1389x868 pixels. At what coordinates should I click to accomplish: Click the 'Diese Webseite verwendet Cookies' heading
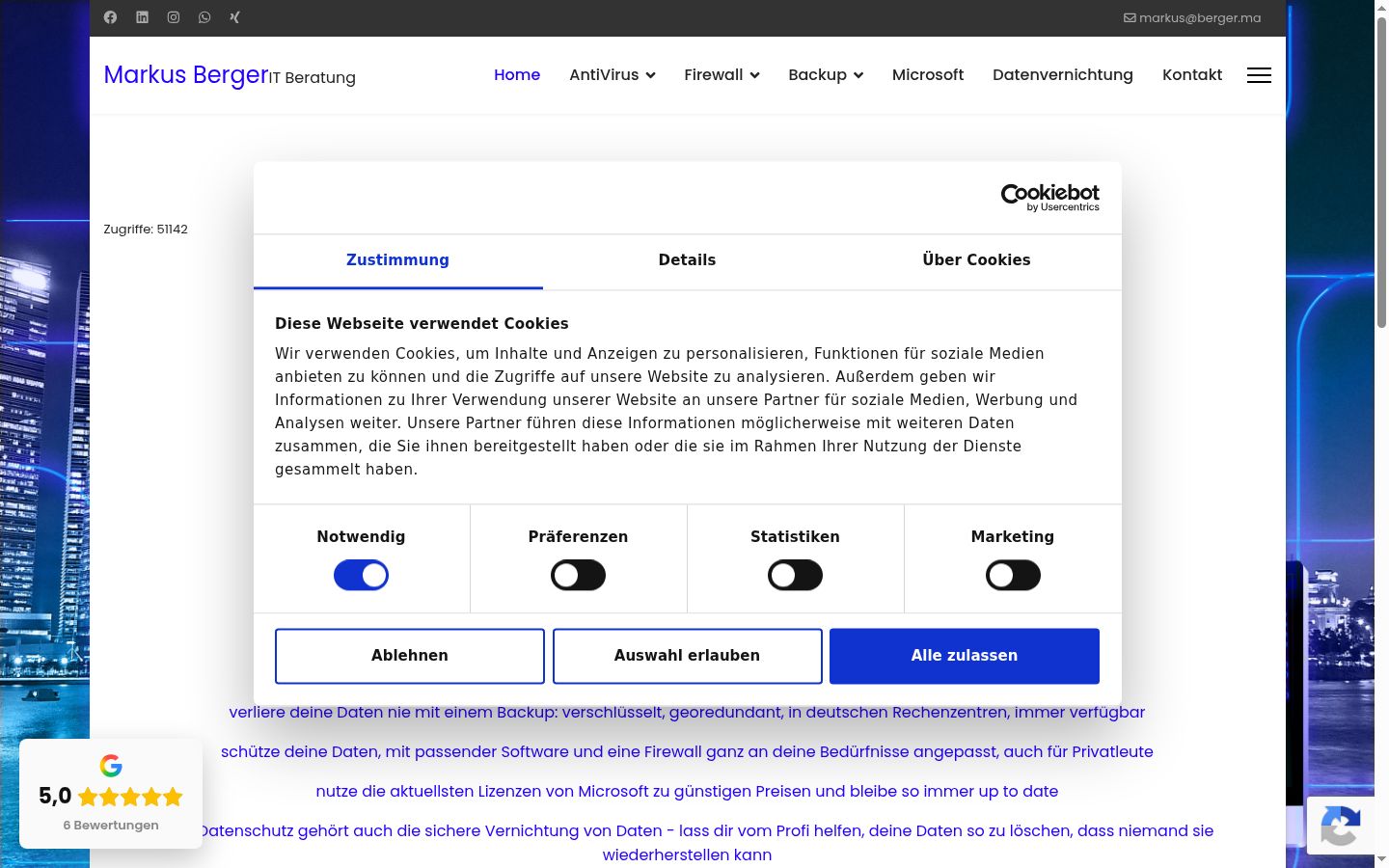tap(422, 324)
